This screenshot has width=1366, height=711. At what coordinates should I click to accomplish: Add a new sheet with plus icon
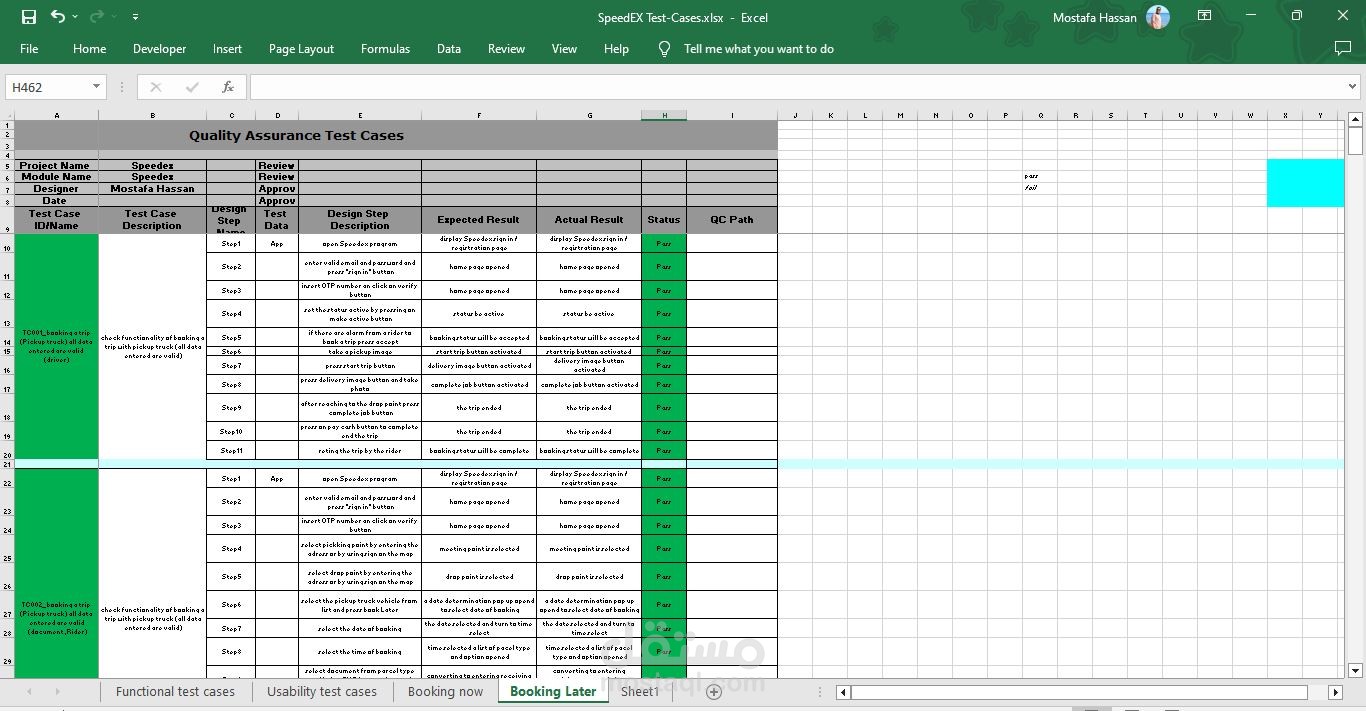[x=713, y=691]
